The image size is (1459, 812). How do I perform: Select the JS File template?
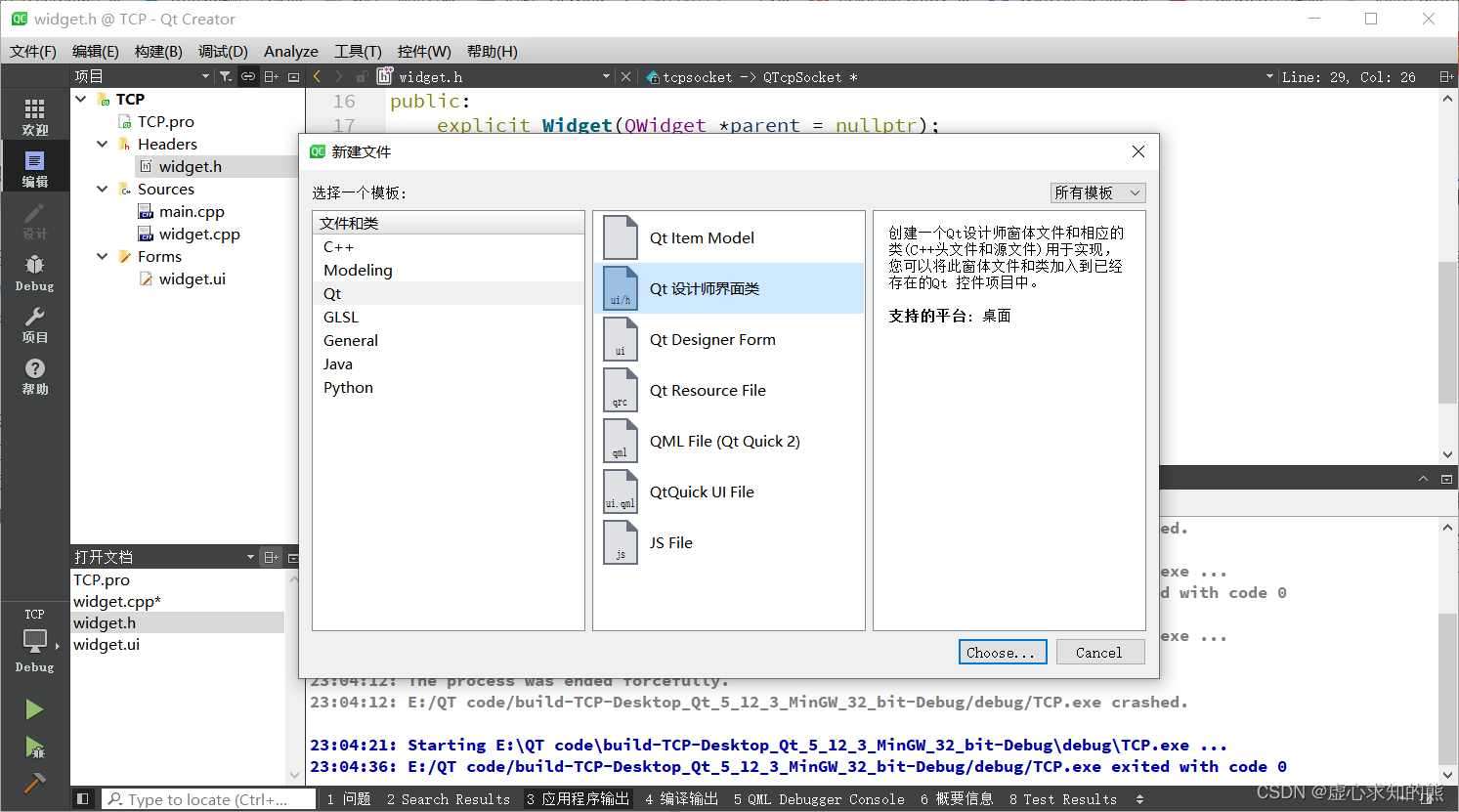728,542
